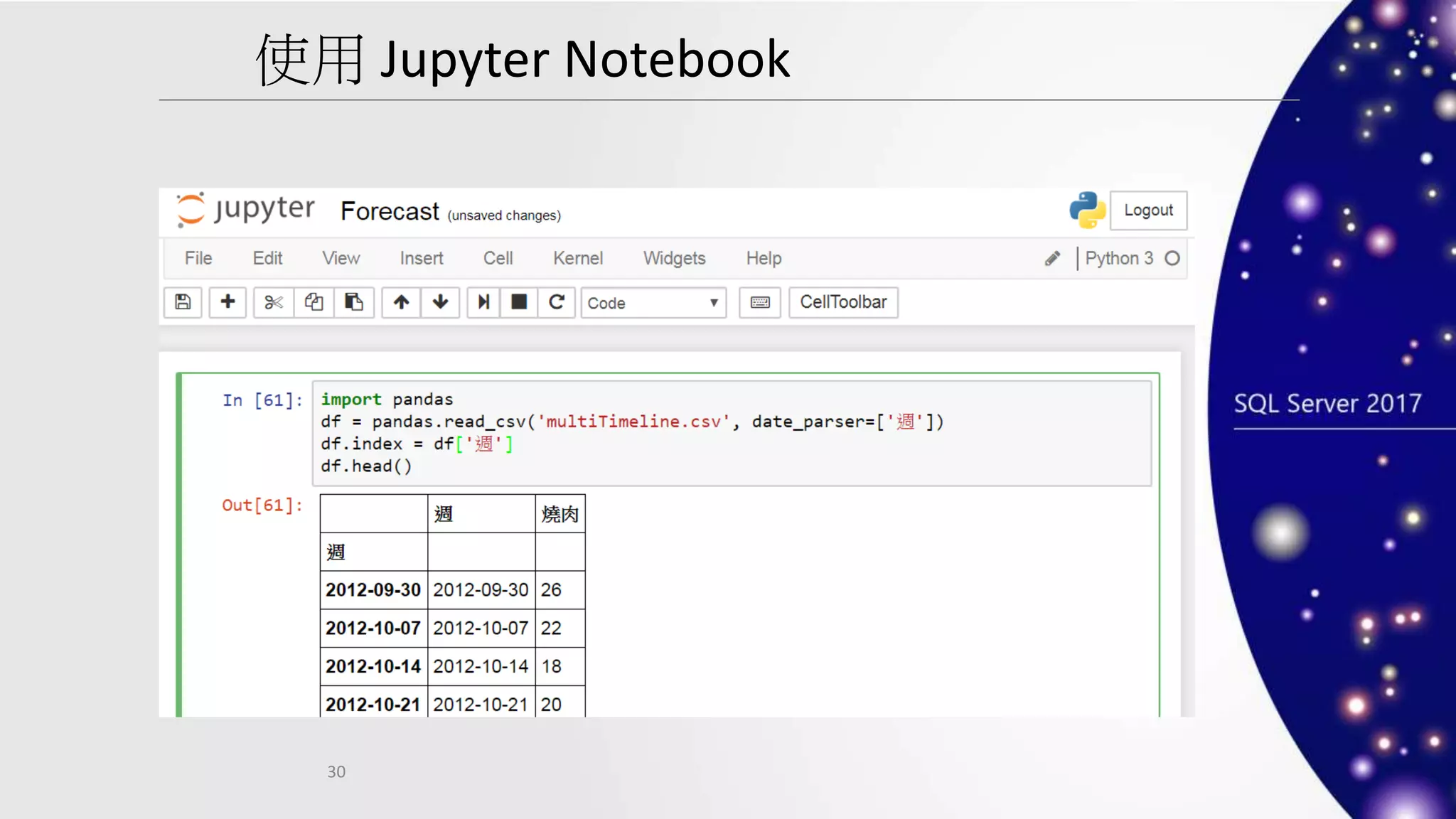Insert a cell below with plus icon
The height and width of the screenshot is (819, 1456).
tap(227, 302)
